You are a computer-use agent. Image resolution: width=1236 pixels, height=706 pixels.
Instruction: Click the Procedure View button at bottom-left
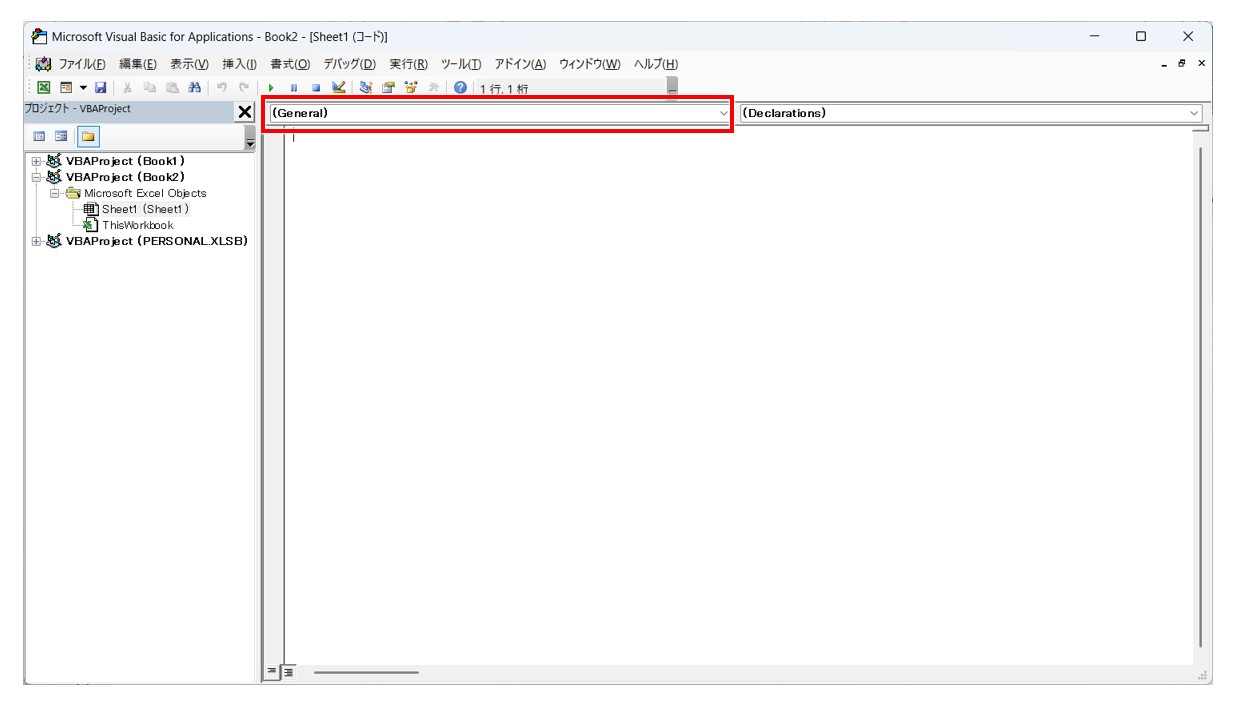(271, 672)
